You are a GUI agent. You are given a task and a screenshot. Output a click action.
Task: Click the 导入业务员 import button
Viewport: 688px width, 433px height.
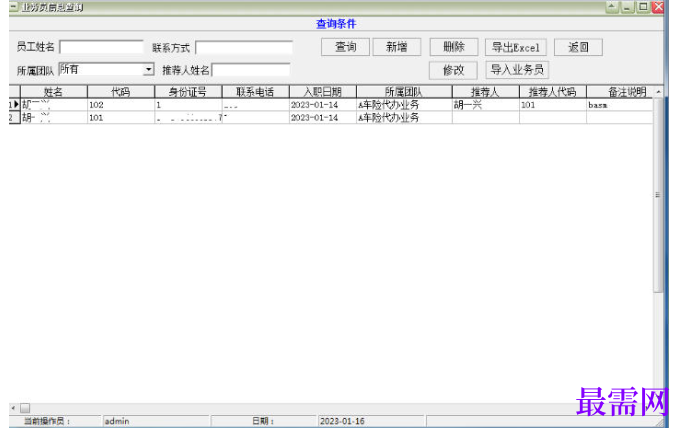point(517,69)
